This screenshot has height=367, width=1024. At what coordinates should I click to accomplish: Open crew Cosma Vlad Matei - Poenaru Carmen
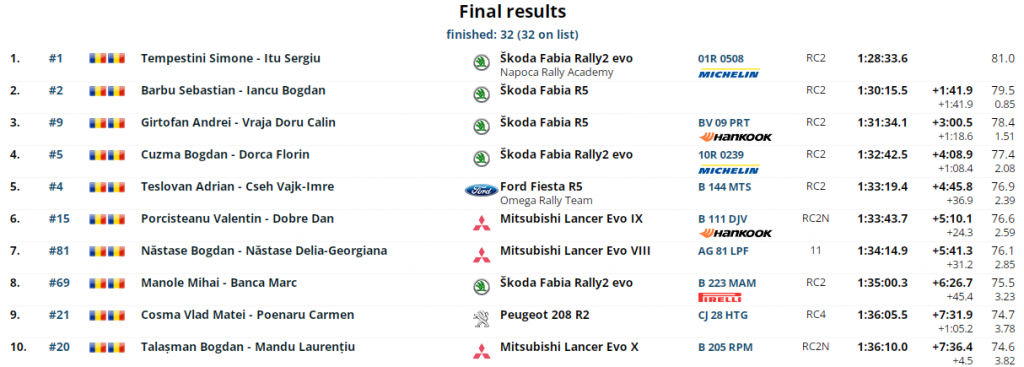point(248,315)
